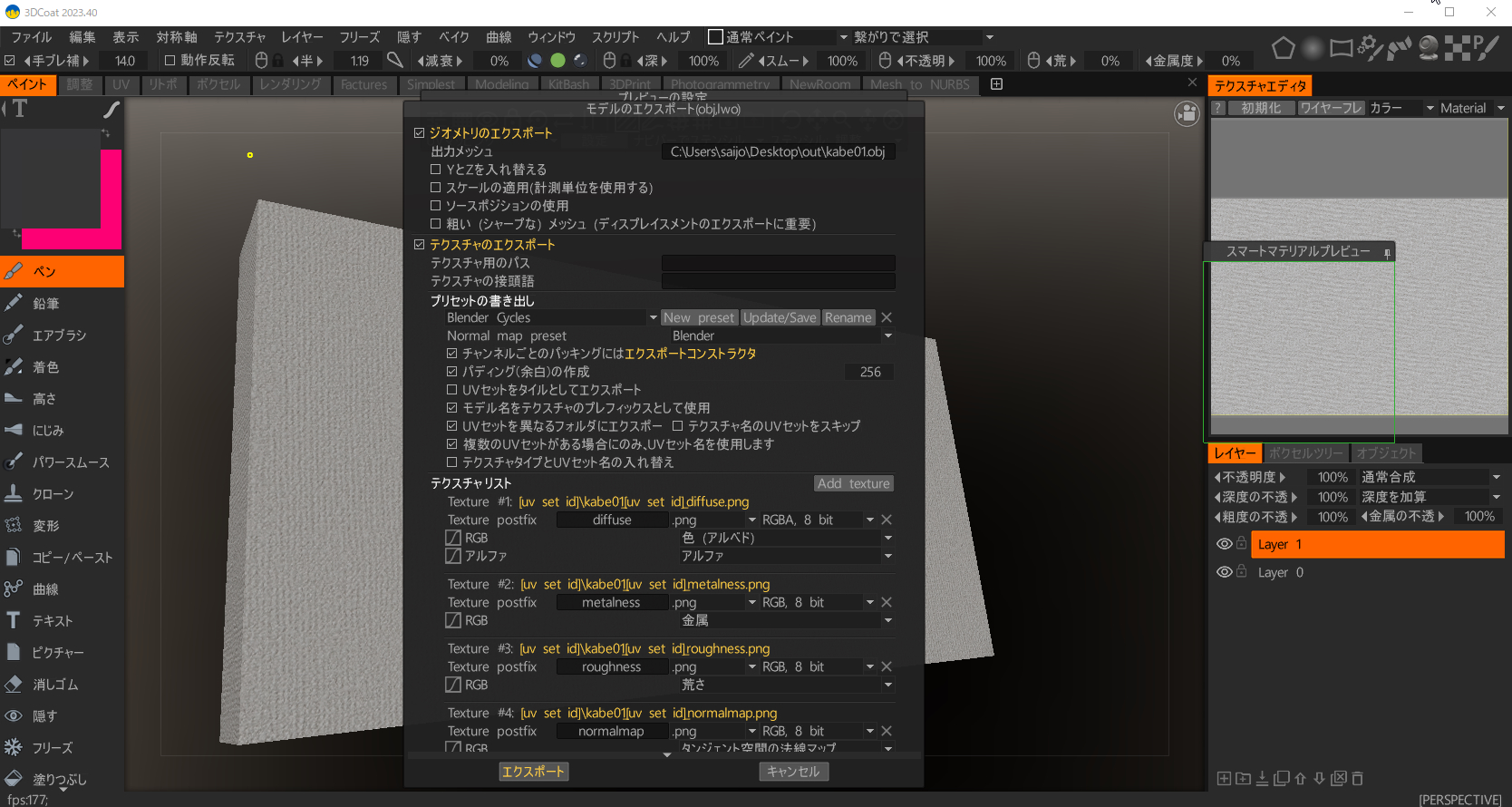The width and height of the screenshot is (1512, 807).
Task: Toggle the Geometry export (ジオメトリのエクスポート) checkbox
Action: coord(420,133)
